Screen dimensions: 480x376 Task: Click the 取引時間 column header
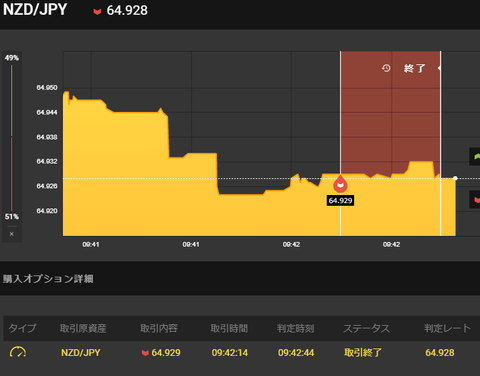229,328
